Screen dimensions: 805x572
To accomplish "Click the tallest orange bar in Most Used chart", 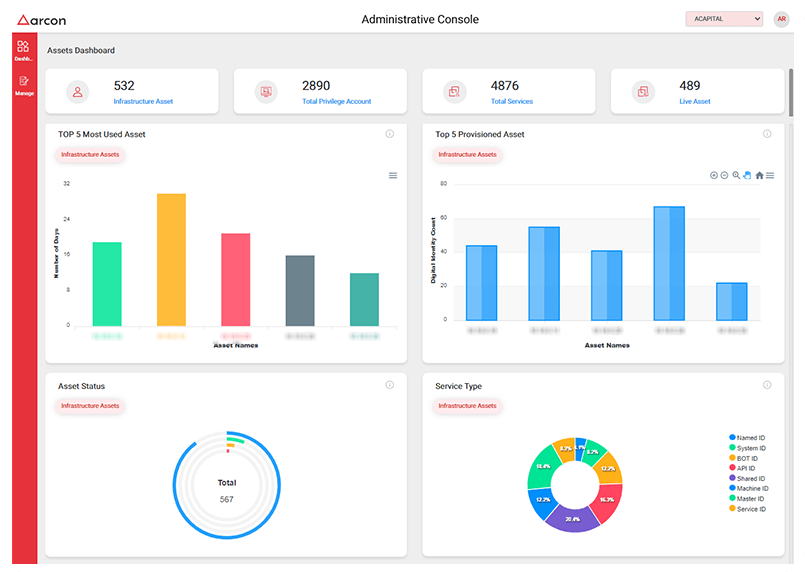I will [x=171, y=260].
